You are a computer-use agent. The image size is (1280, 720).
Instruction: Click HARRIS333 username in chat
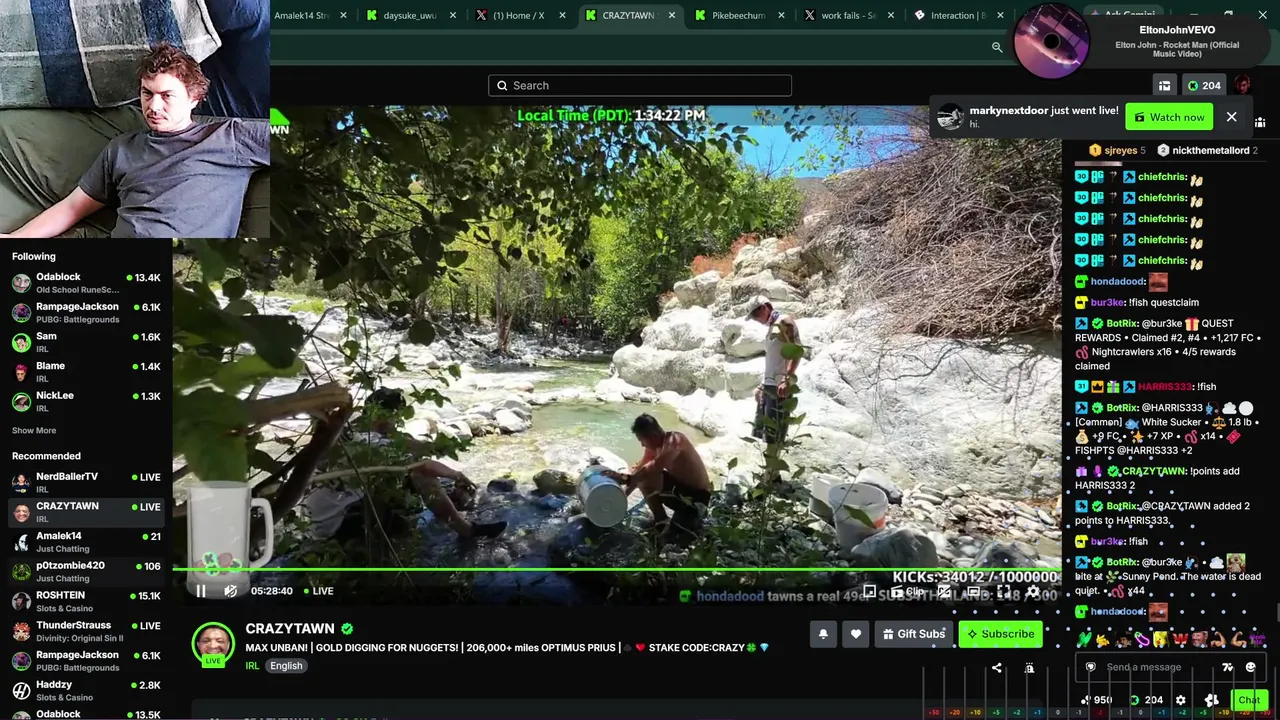pyautogui.click(x=1164, y=387)
